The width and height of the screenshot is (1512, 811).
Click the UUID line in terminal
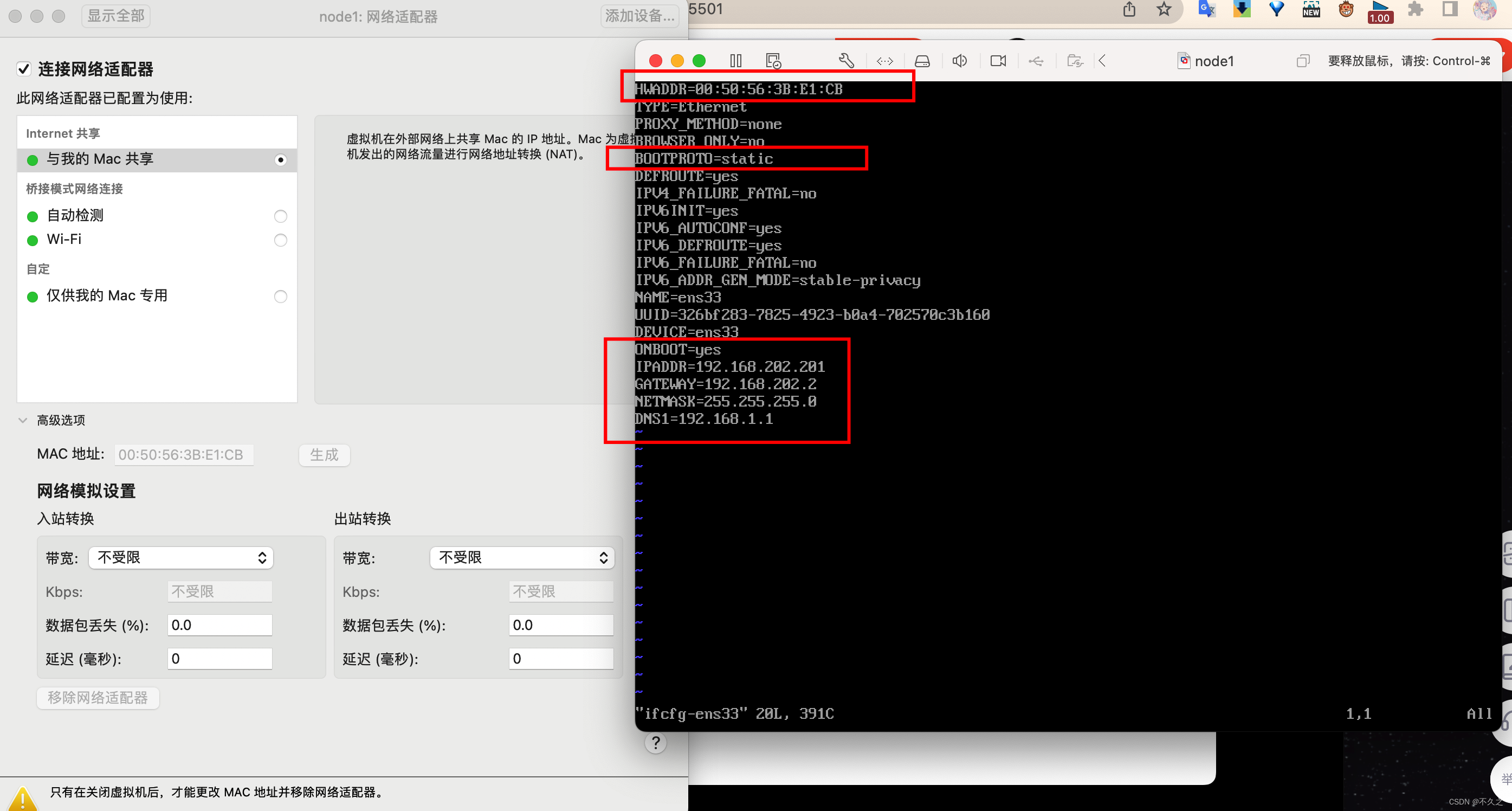(812, 315)
